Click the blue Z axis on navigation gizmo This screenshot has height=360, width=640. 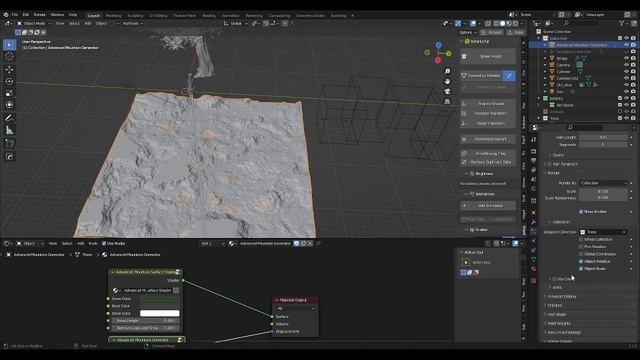point(438,45)
